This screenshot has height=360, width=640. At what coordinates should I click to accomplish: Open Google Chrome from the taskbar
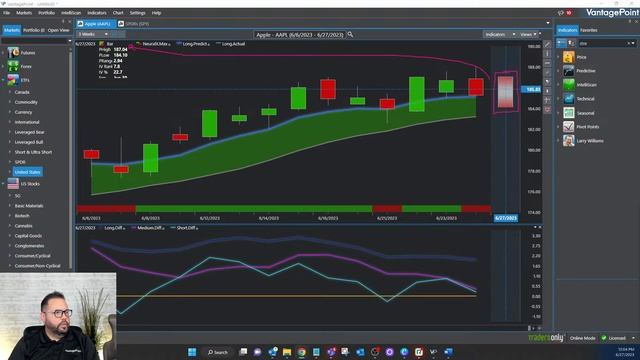tap(302, 352)
